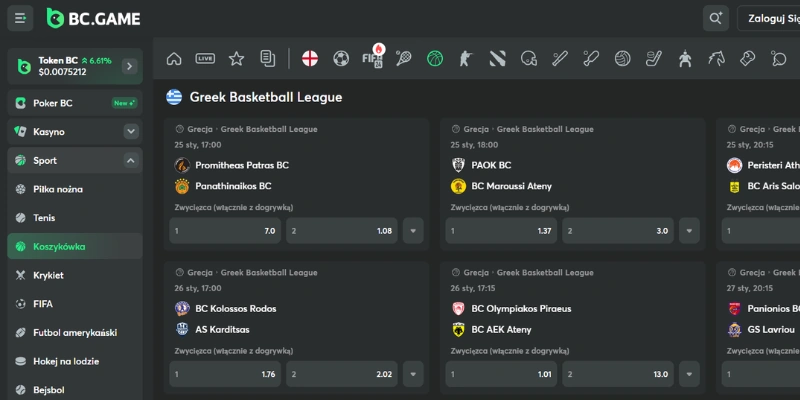
Task: Open the GS Lavriou team name
Action: (770, 330)
